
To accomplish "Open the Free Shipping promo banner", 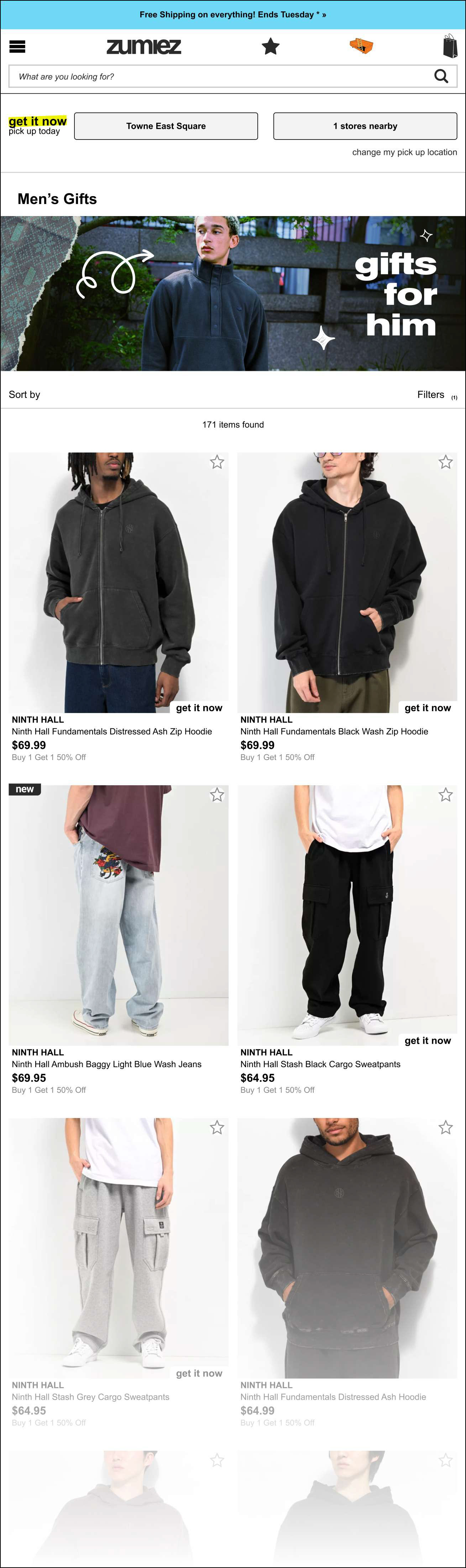I will (x=233, y=15).
